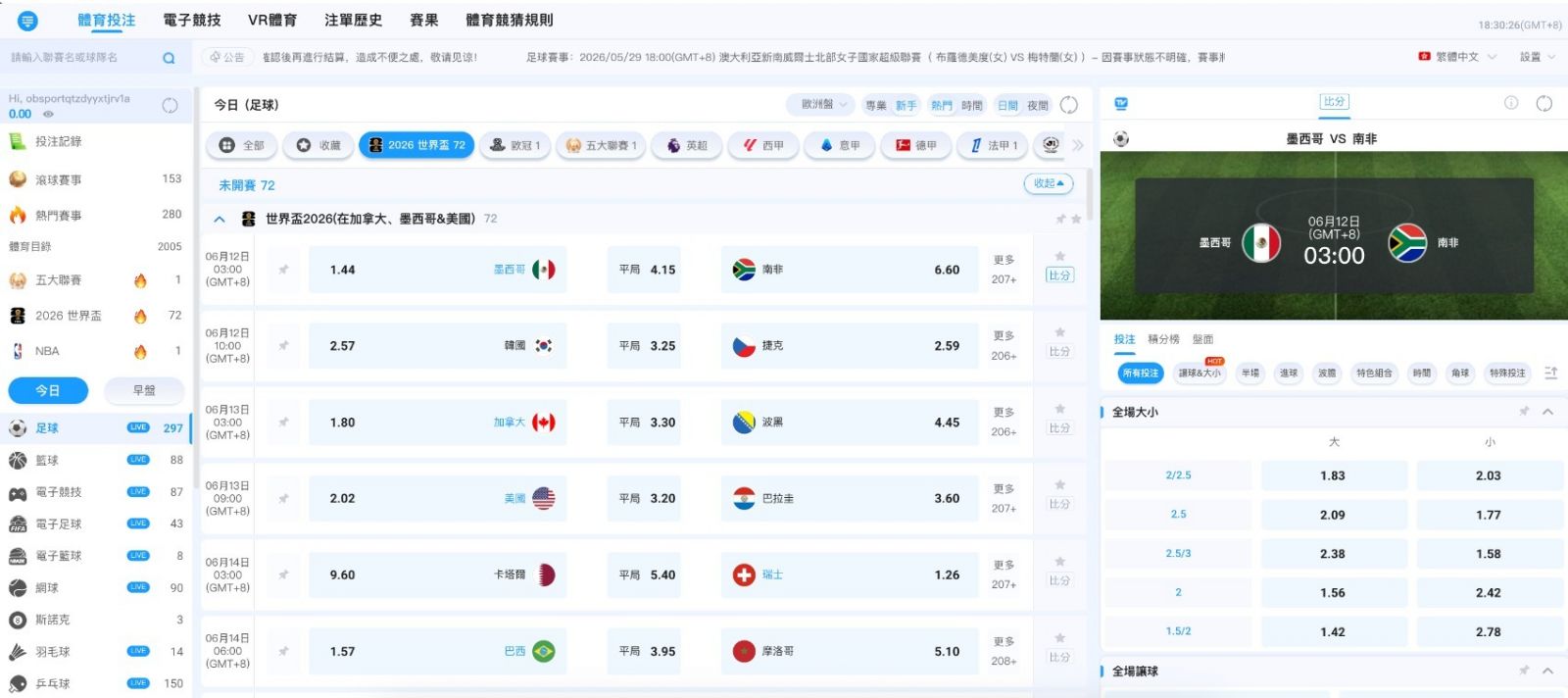Select the 乒乓球 table tennis icon
Image resolution: width=1568 pixels, height=698 pixels.
pos(18,683)
